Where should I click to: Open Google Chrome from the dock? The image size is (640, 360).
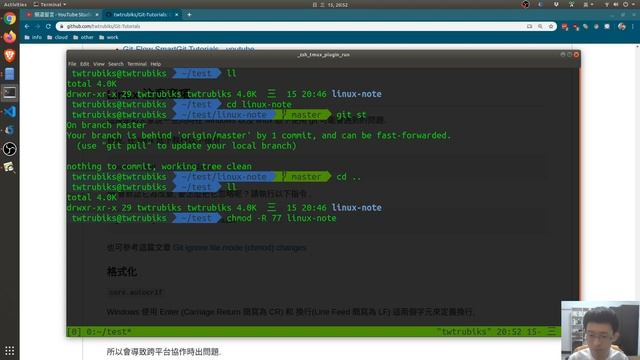(10, 19)
